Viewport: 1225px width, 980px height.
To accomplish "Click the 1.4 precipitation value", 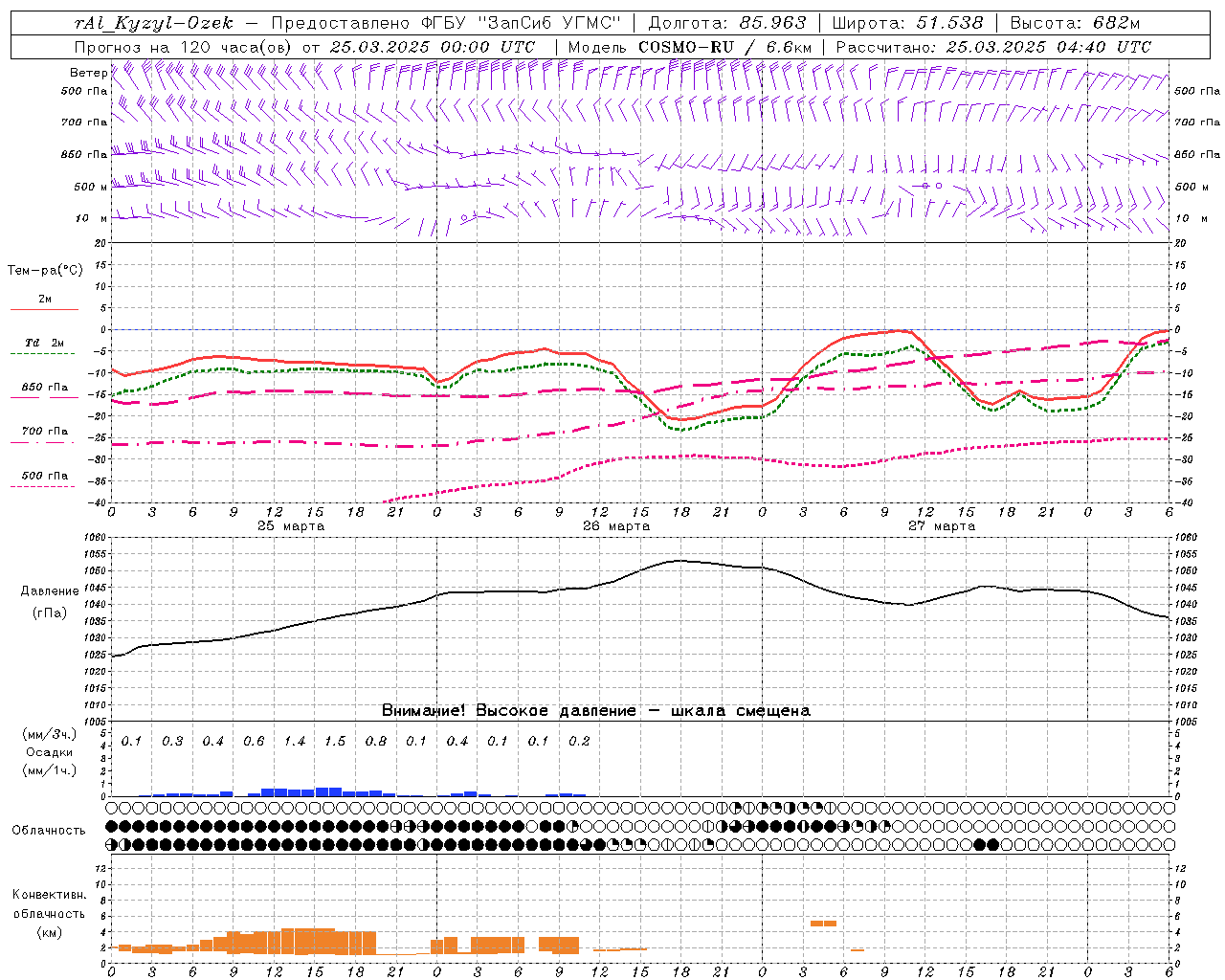I will pyautogui.click(x=295, y=742).
